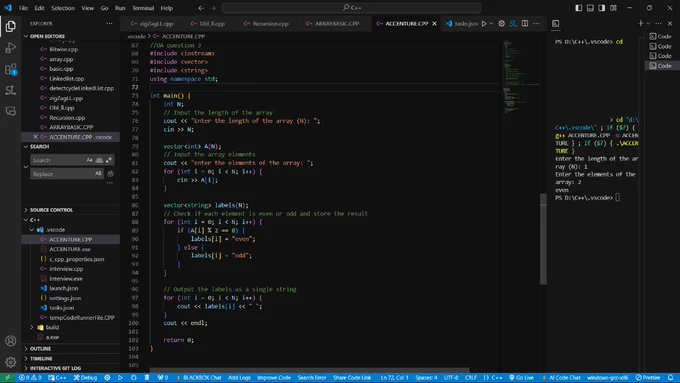
Task: Click Add Logs in status bar
Action: click(x=239, y=378)
